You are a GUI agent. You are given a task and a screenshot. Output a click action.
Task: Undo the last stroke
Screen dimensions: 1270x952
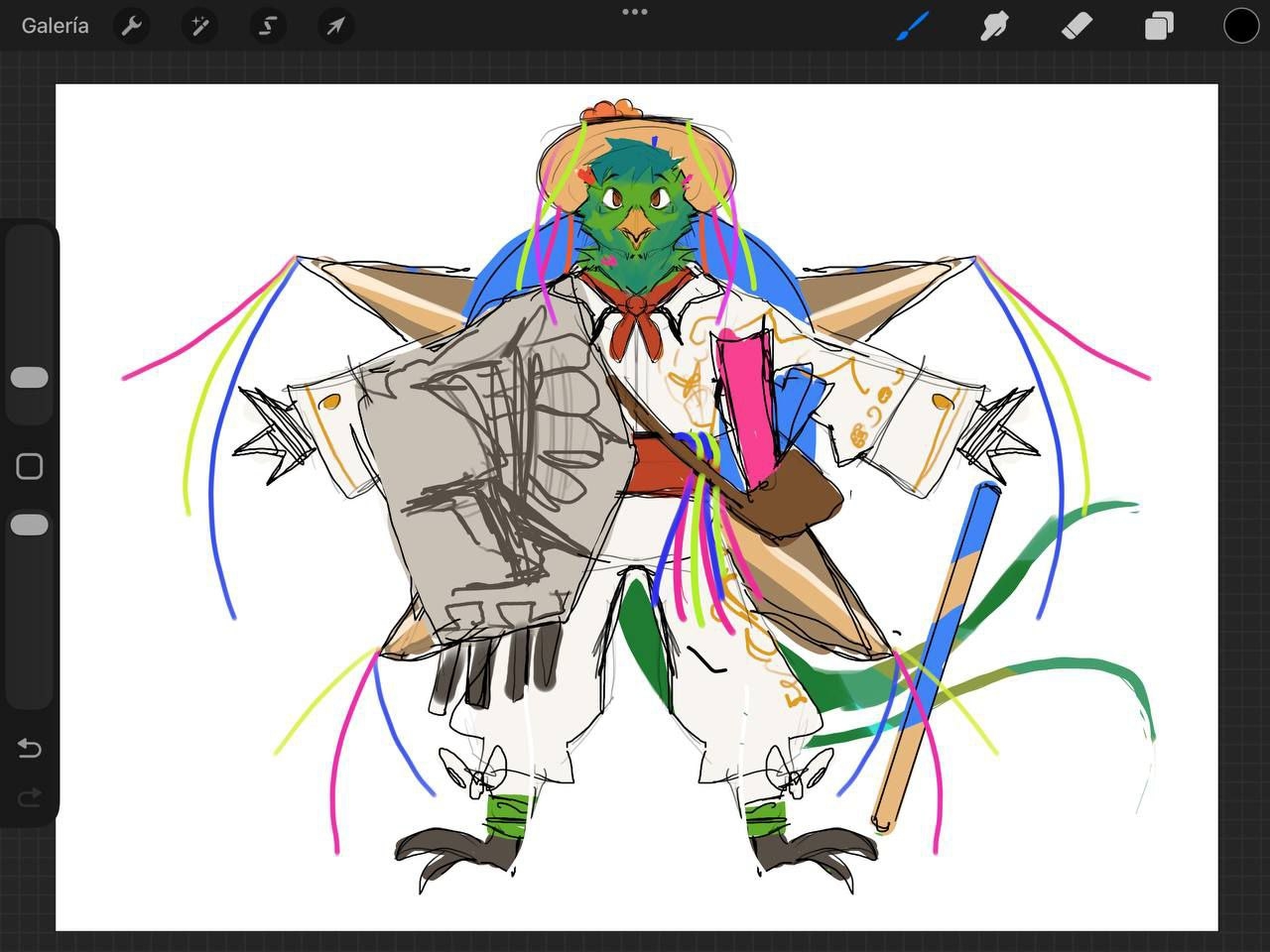(x=29, y=748)
